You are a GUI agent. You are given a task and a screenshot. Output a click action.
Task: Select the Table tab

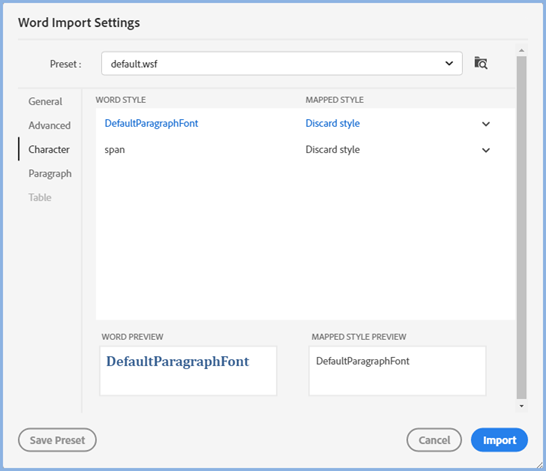pos(40,197)
